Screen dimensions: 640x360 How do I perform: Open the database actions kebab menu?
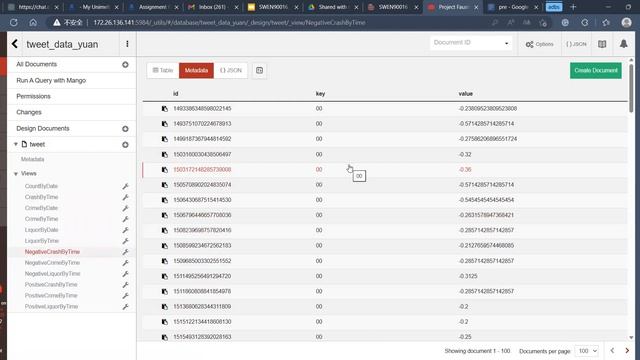(127, 44)
